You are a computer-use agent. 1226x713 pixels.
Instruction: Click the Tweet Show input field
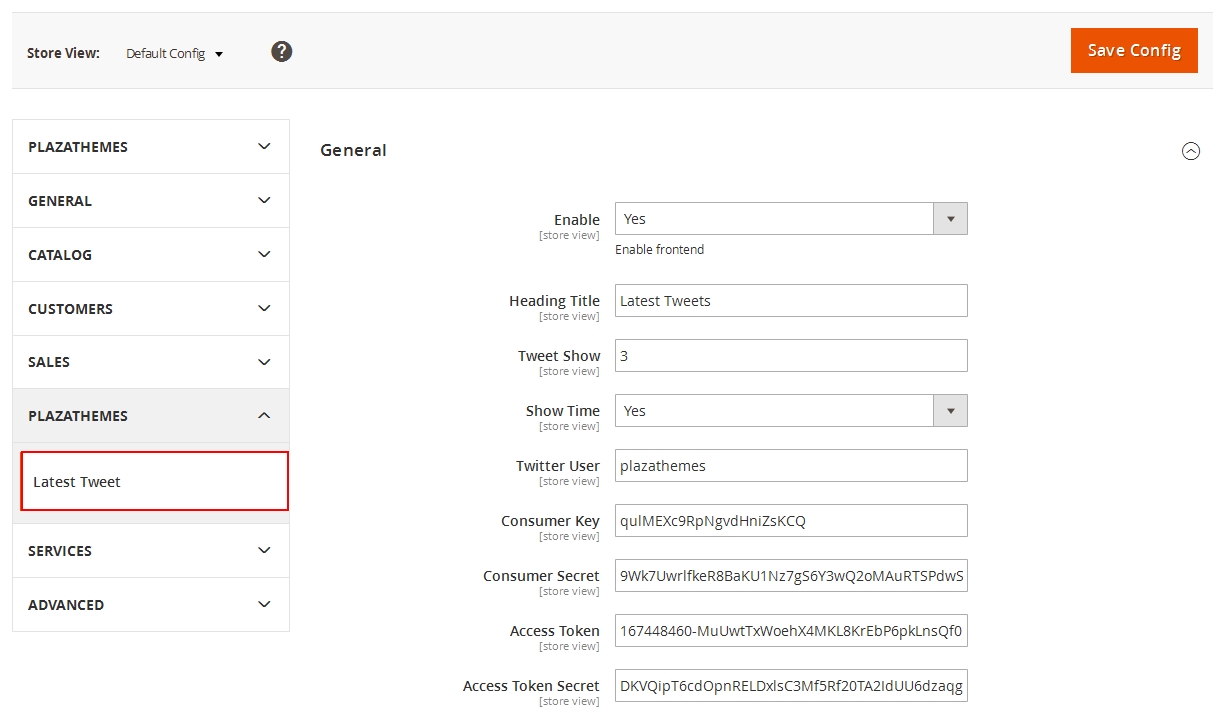[x=790, y=356]
